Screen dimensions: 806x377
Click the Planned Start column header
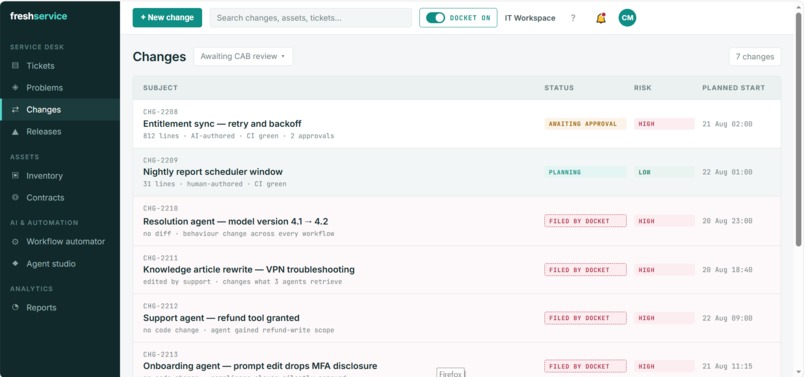coord(734,88)
